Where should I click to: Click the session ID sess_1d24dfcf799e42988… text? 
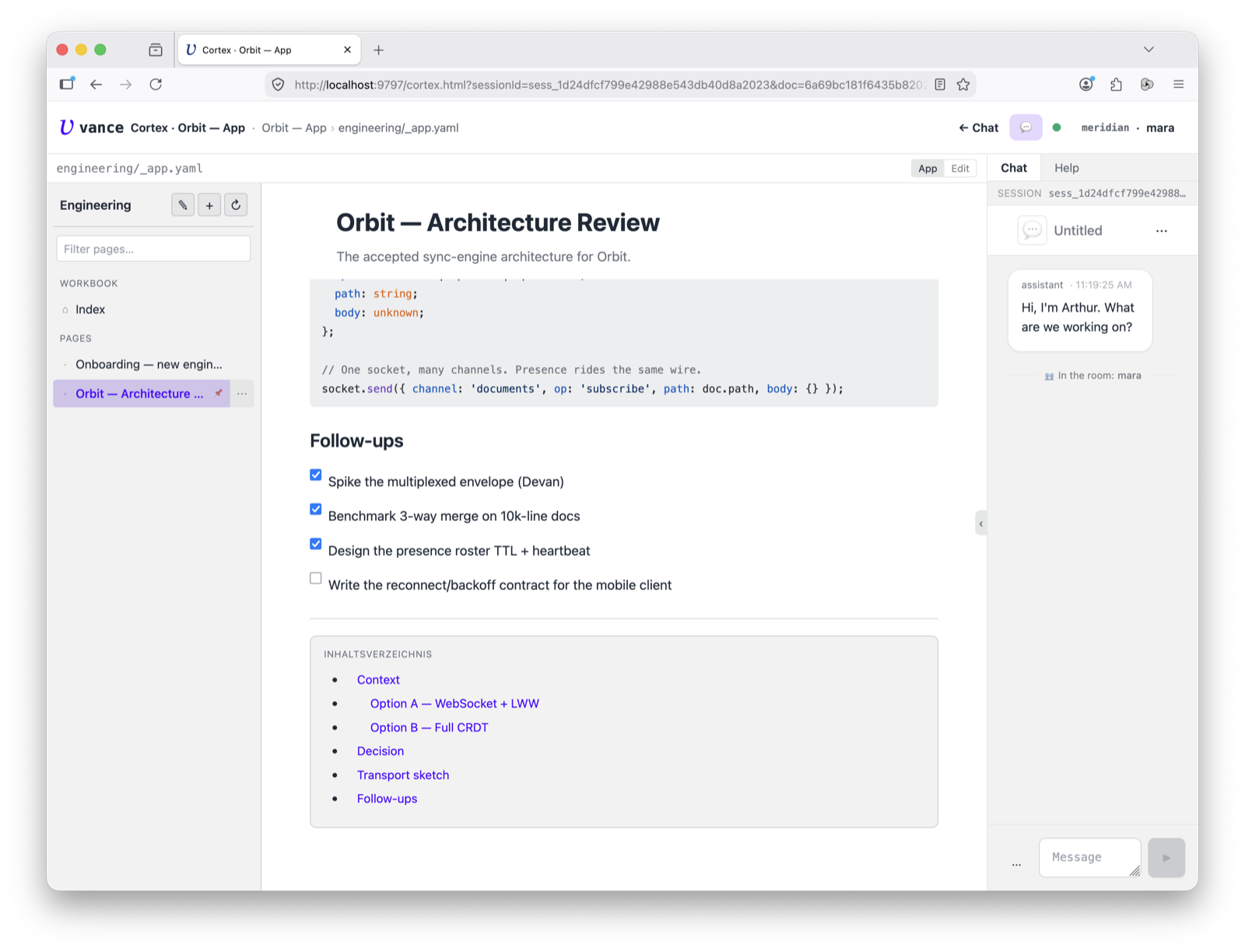point(1117,194)
